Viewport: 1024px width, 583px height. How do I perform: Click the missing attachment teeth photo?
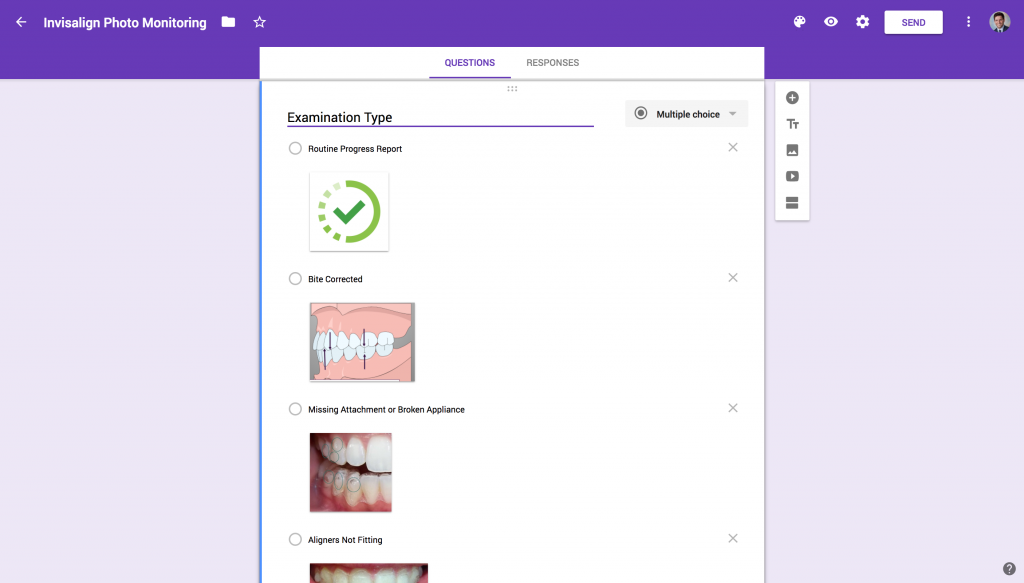click(x=351, y=473)
